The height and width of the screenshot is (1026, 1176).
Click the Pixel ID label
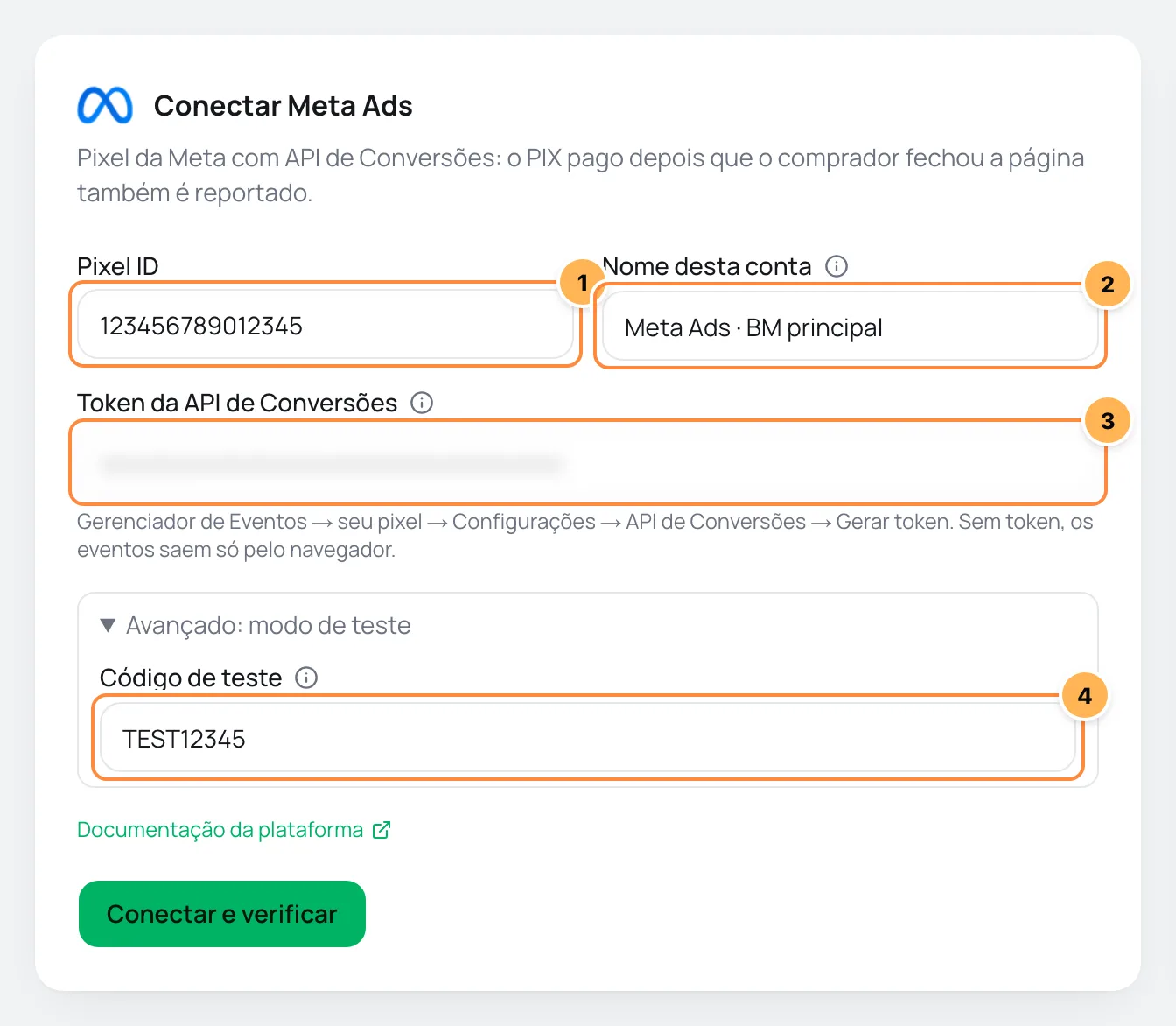pos(118,266)
